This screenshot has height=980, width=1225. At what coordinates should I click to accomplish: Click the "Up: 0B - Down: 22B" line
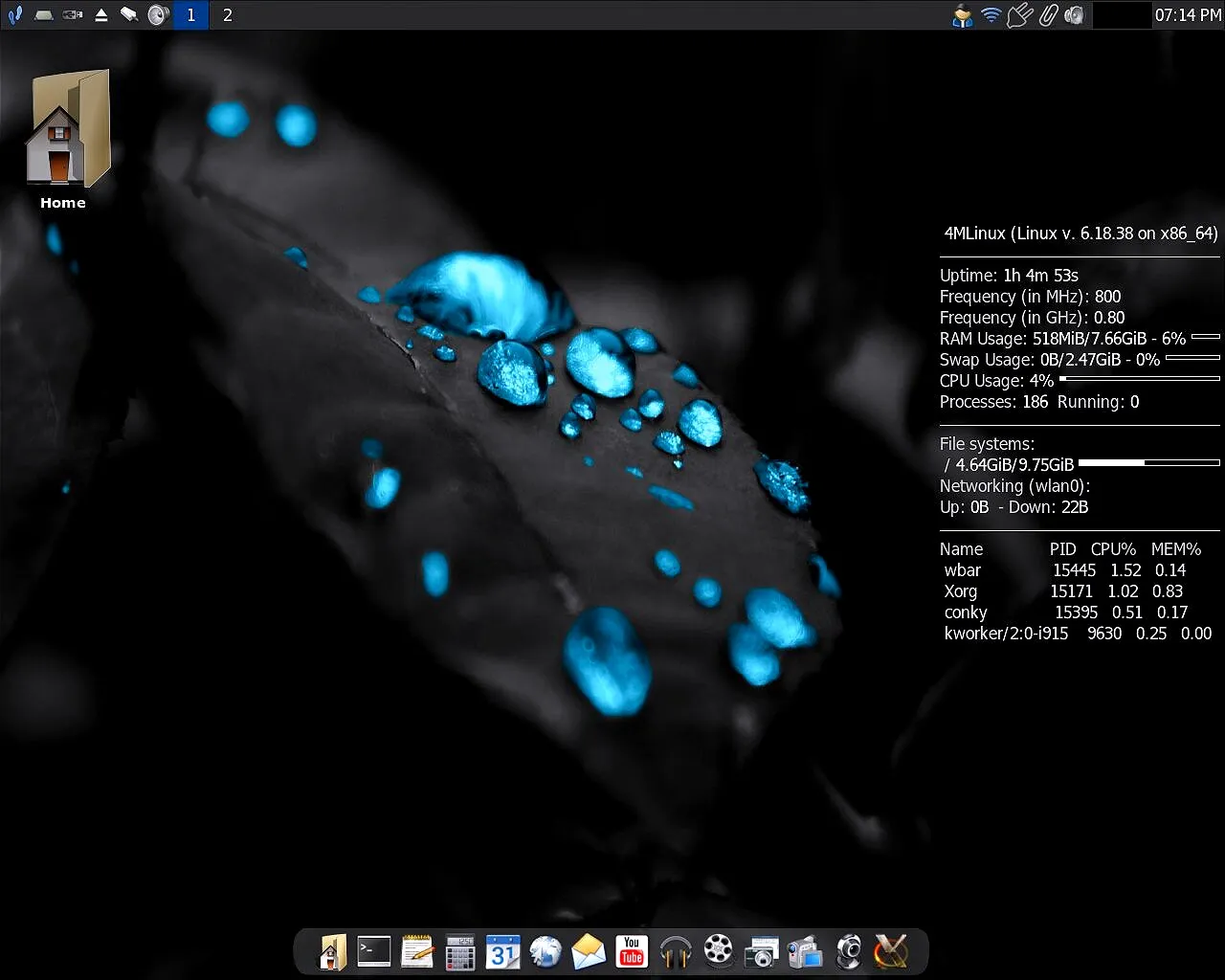1013,507
